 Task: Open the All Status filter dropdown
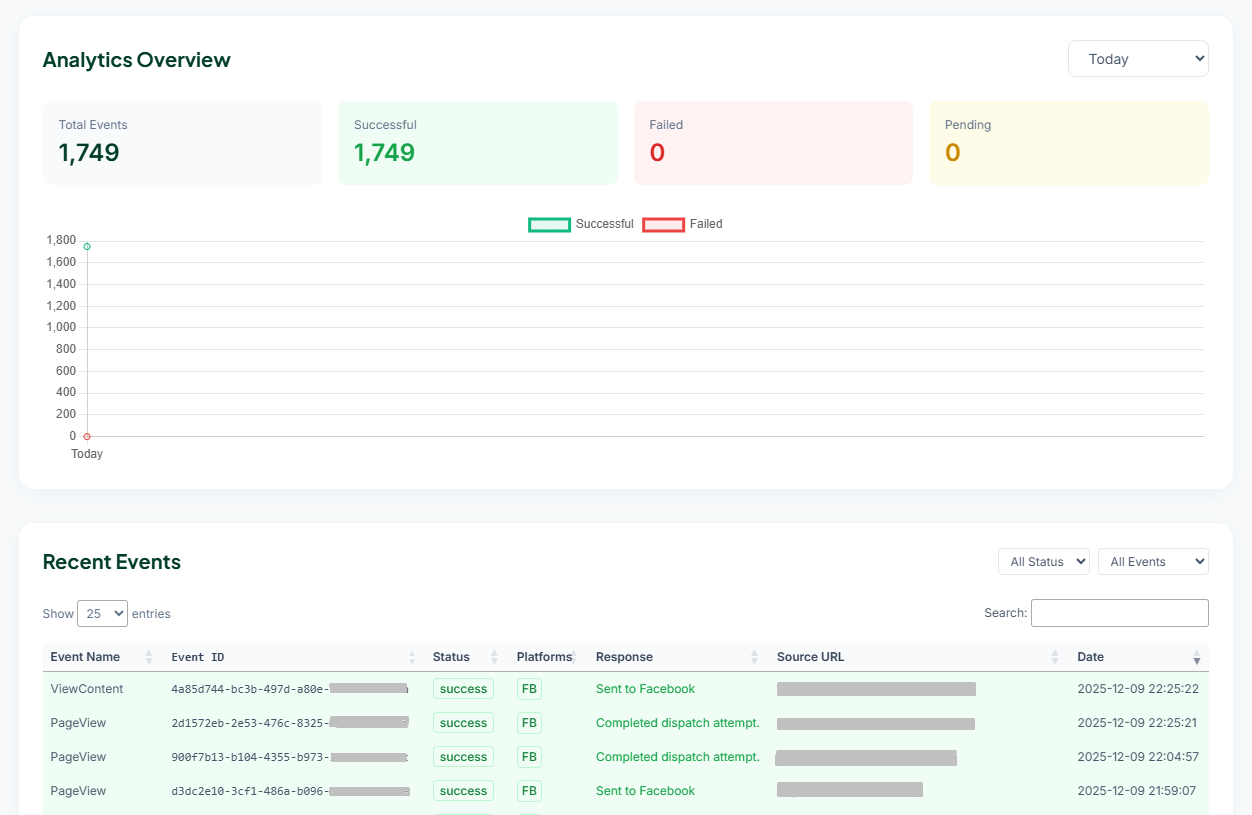1043,561
